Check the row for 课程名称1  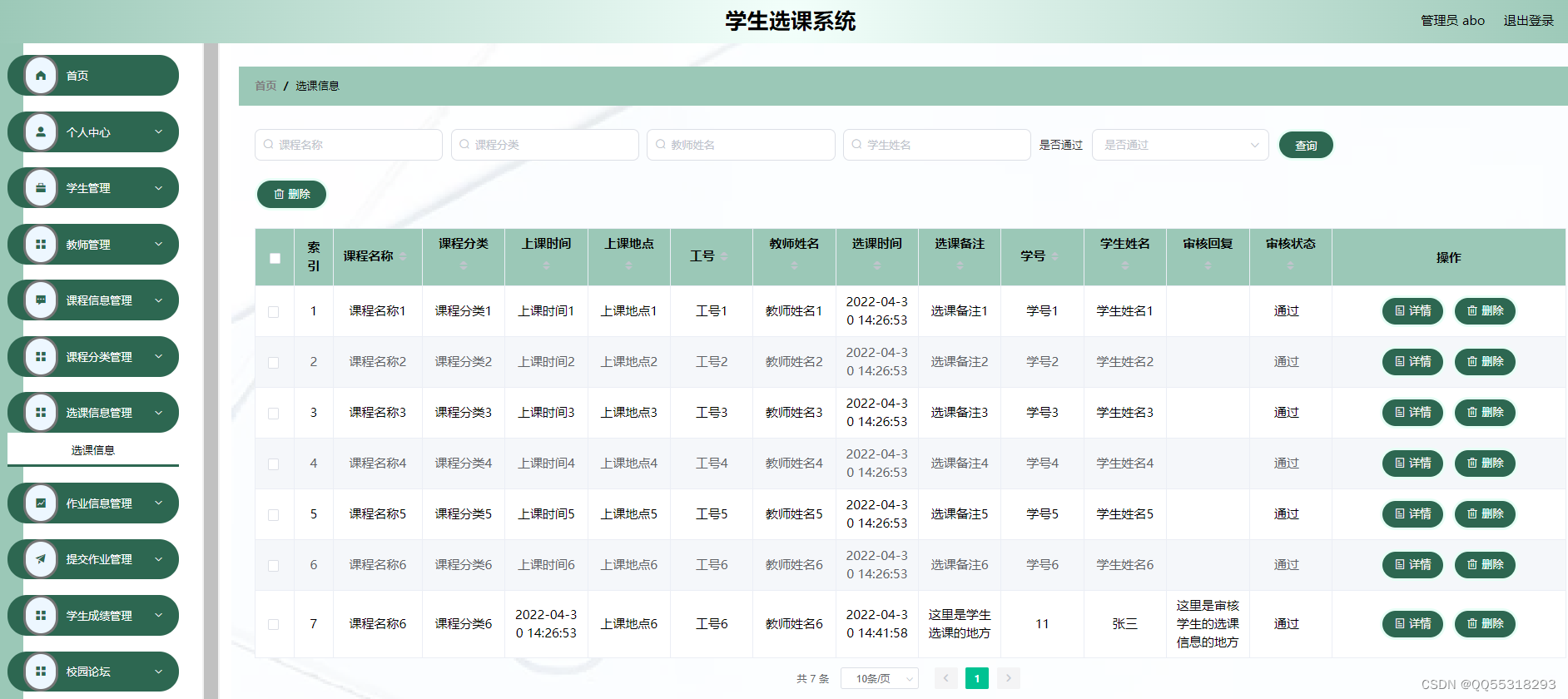pos(273,312)
